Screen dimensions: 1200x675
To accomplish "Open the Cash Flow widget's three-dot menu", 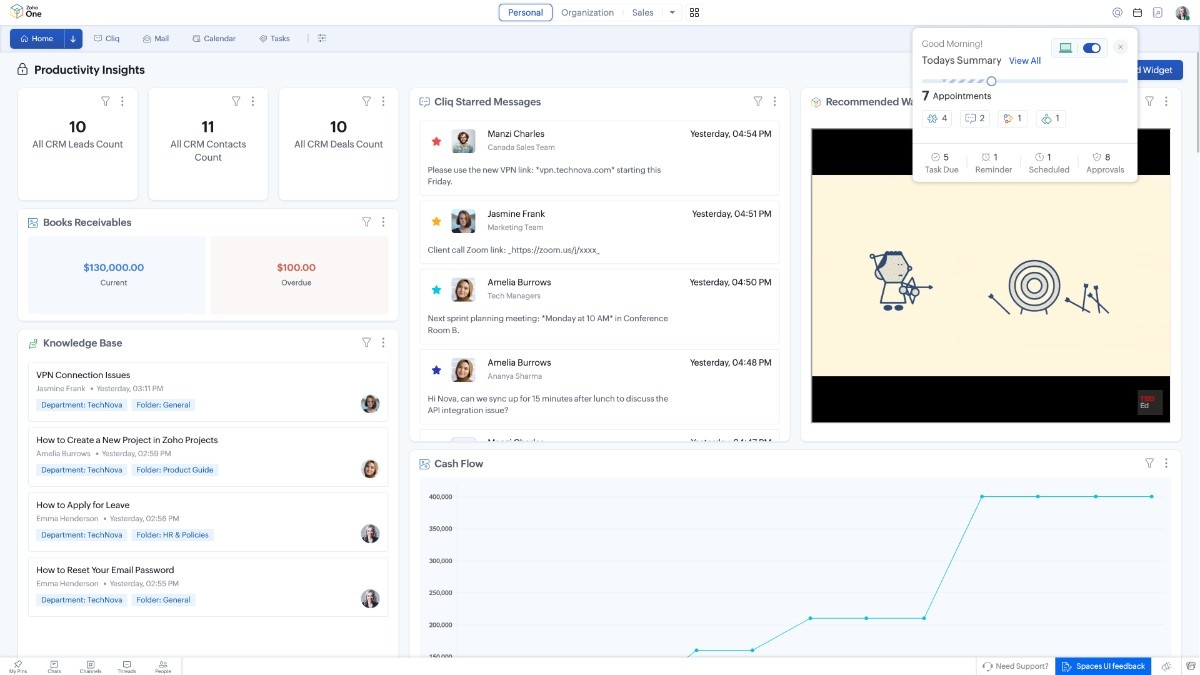I will pos(1166,463).
